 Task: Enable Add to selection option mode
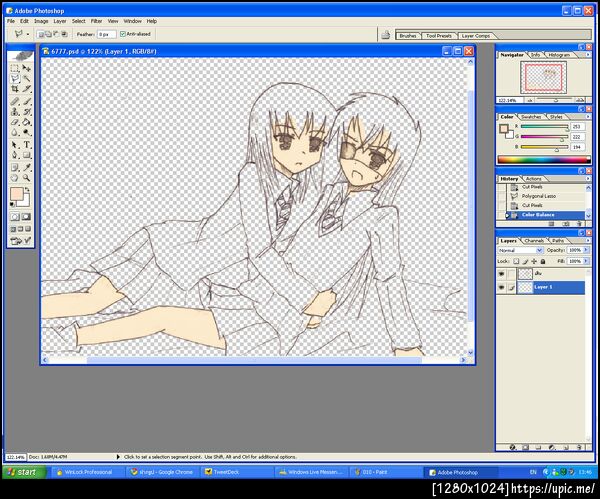(x=48, y=34)
